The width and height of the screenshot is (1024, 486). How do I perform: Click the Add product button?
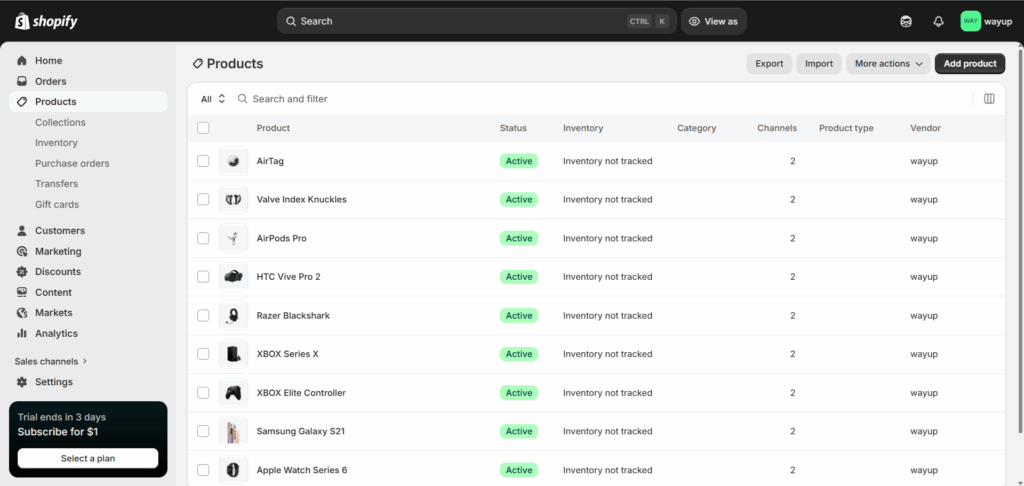pos(970,63)
